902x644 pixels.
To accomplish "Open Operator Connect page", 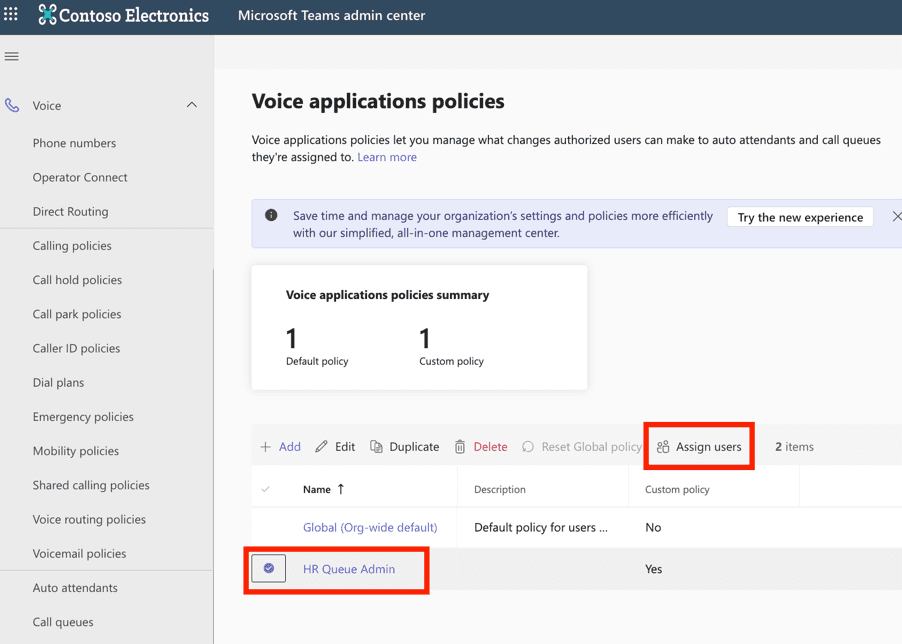I will 80,177.
